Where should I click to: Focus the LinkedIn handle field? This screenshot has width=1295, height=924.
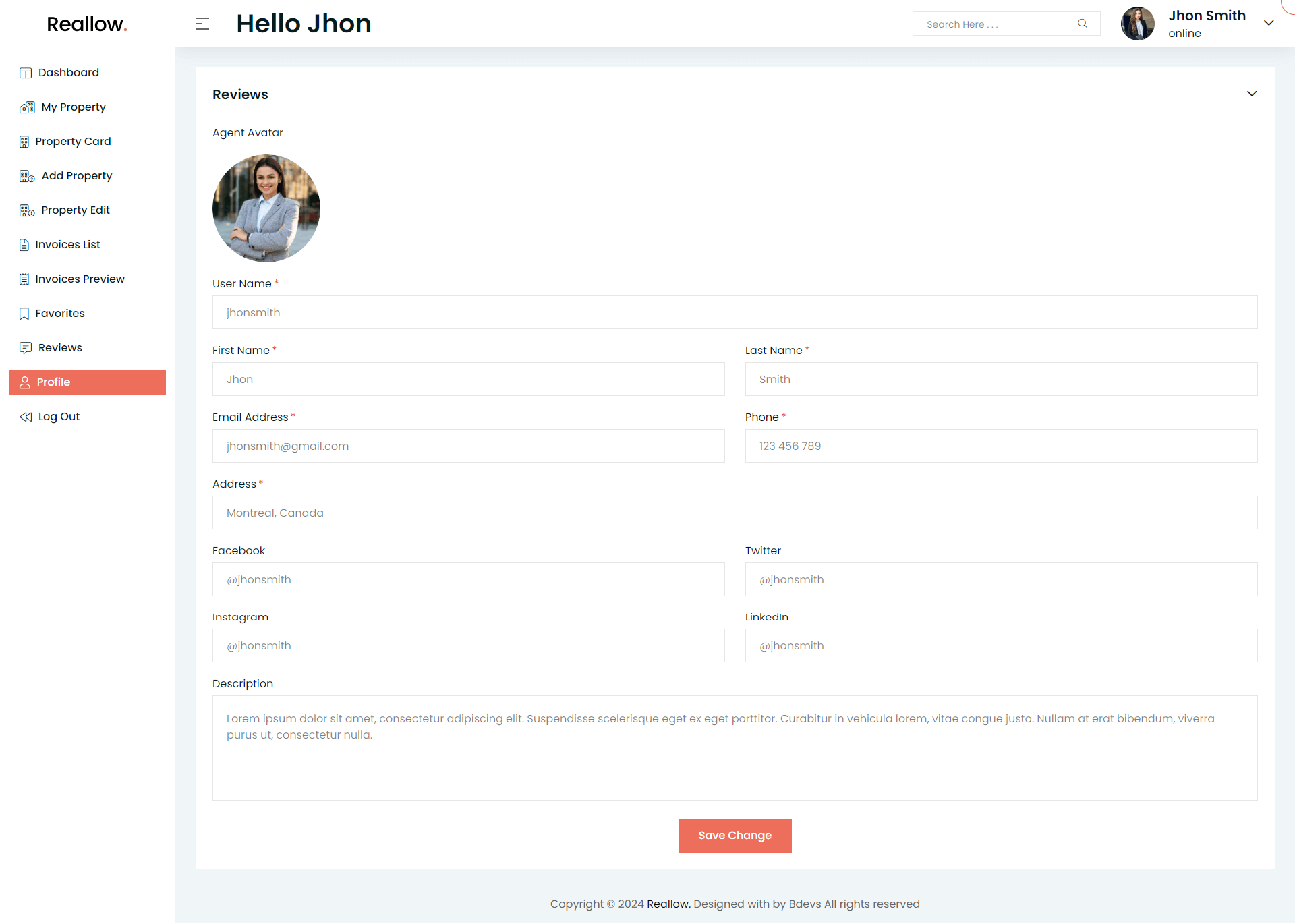pos(1002,645)
